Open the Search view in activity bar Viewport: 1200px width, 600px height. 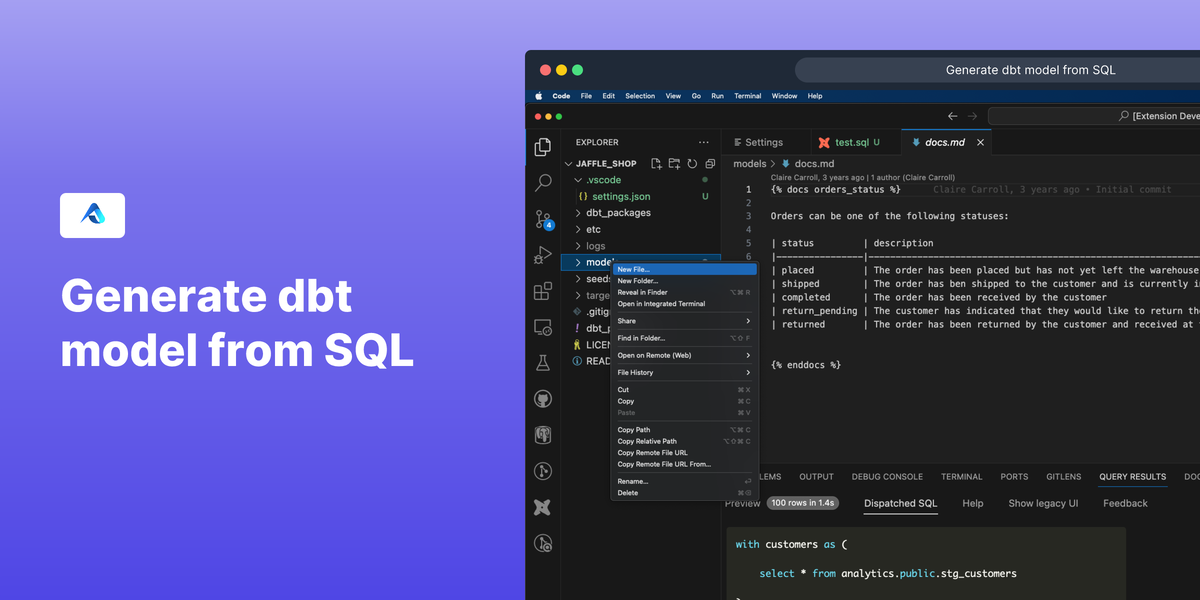click(x=543, y=183)
